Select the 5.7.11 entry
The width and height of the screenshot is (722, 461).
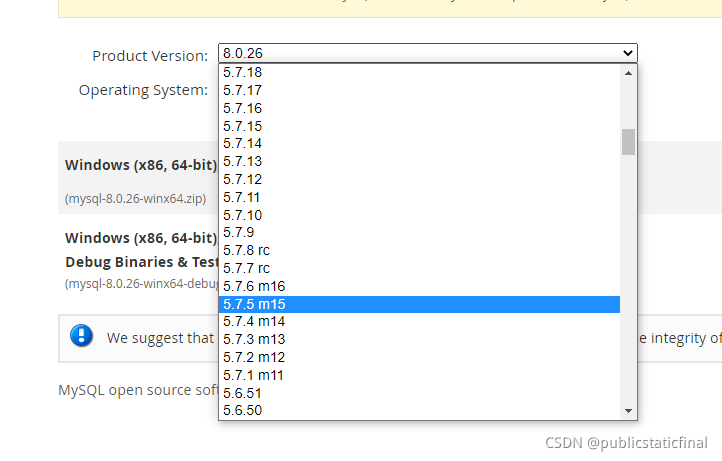(419, 198)
